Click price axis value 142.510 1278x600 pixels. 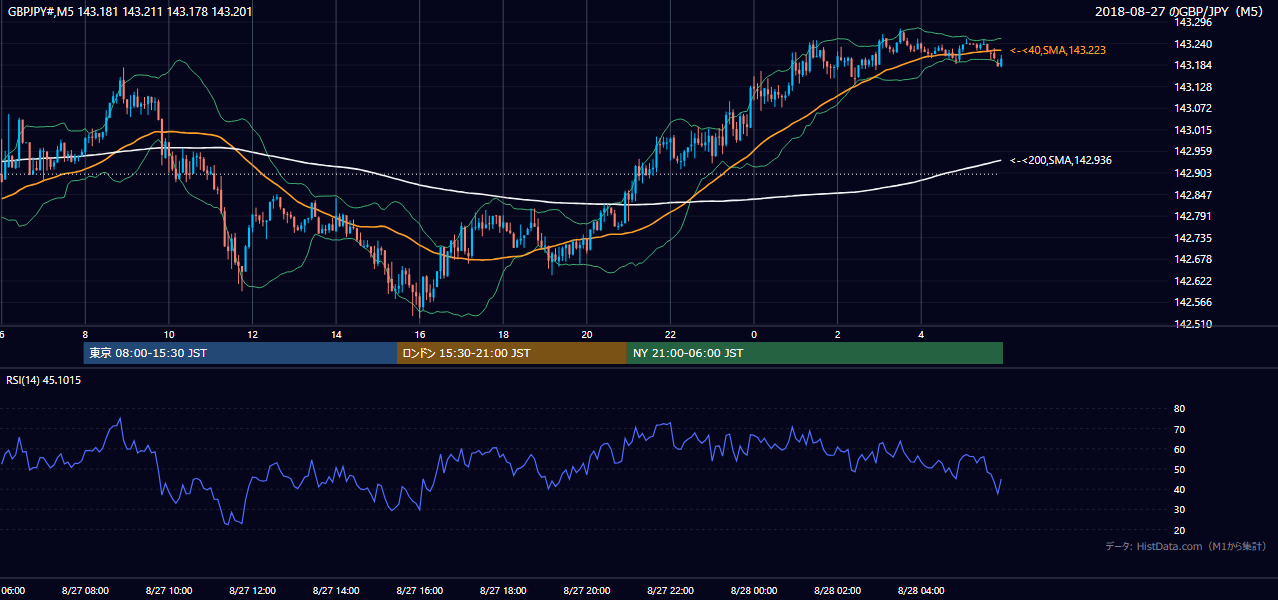click(x=1192, y=324)
